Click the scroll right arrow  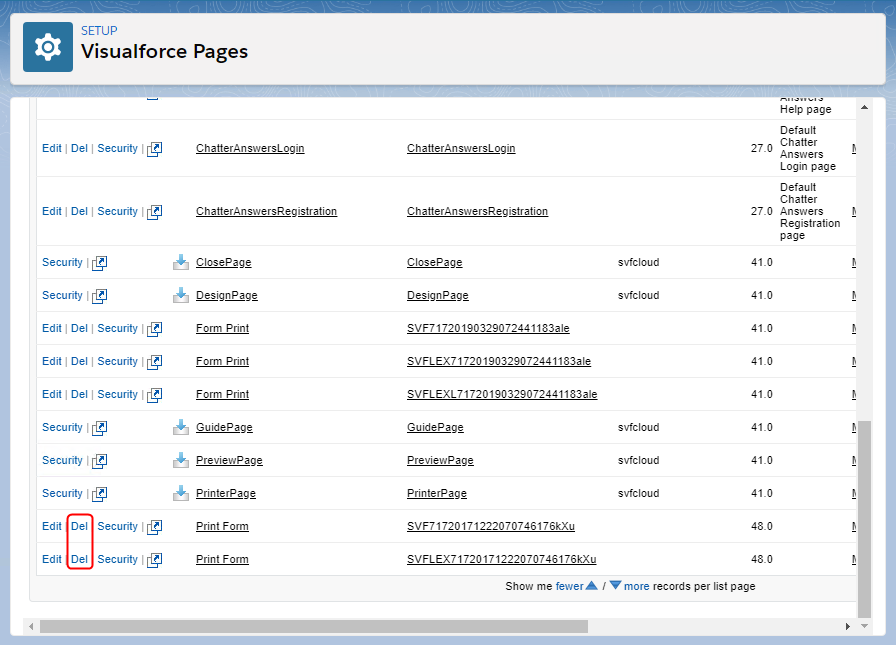coord(847,627)
